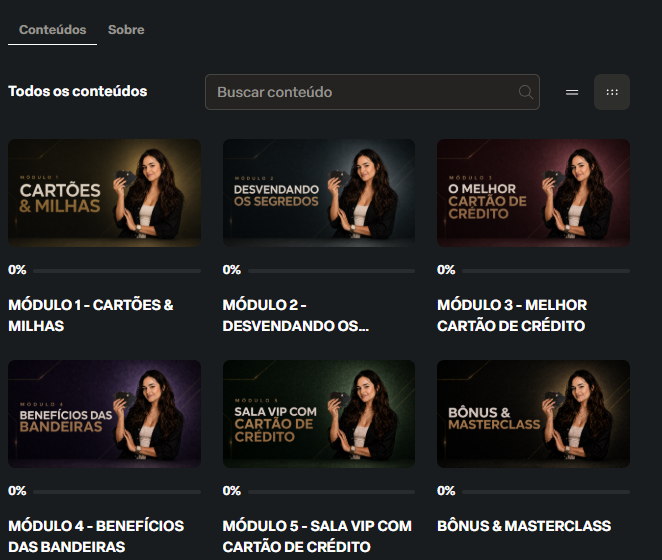Image resolution: width=662 pixels, height=560 pixels.
Task: Click the Módulo 5 - Sala VIP title
Action: (x=317, y=536)
